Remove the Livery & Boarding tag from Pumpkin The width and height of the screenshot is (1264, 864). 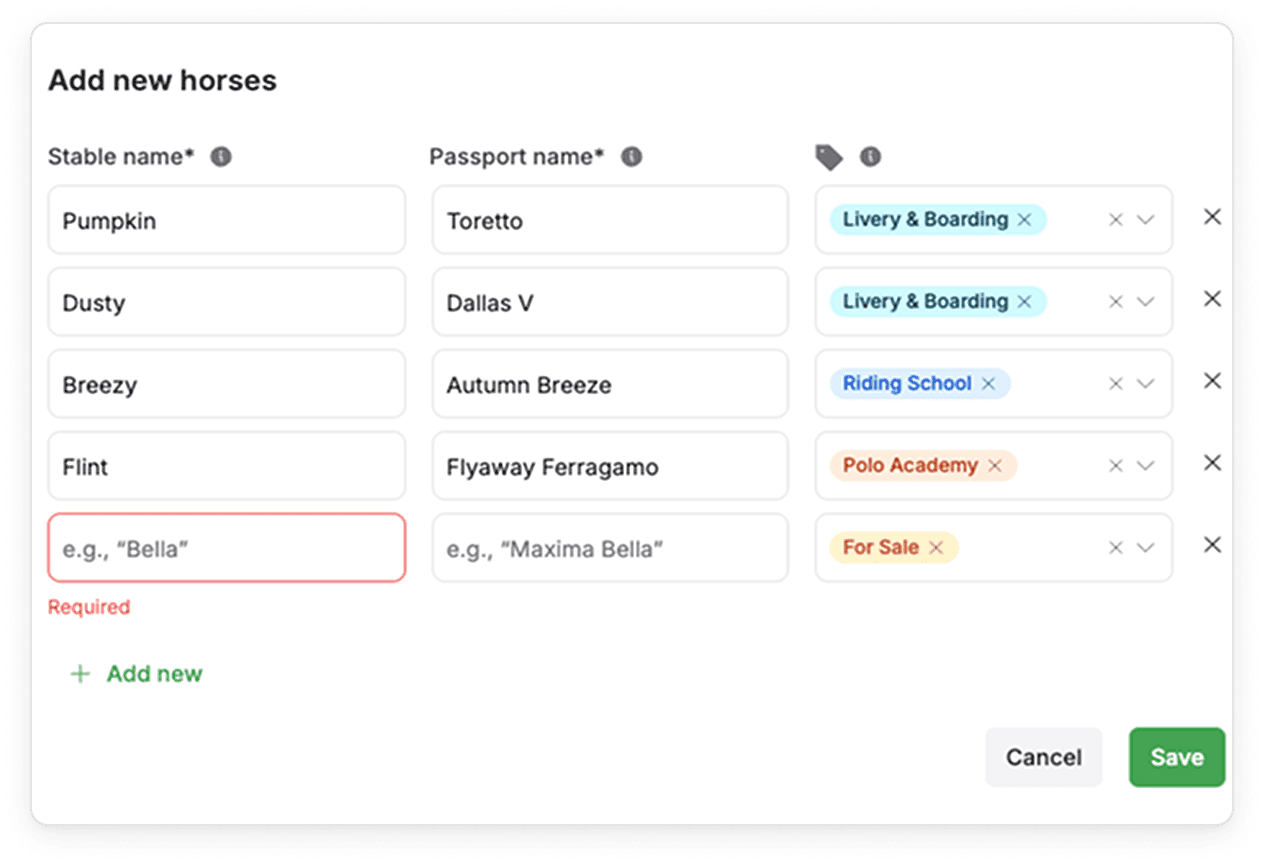tap(1024, 220)
